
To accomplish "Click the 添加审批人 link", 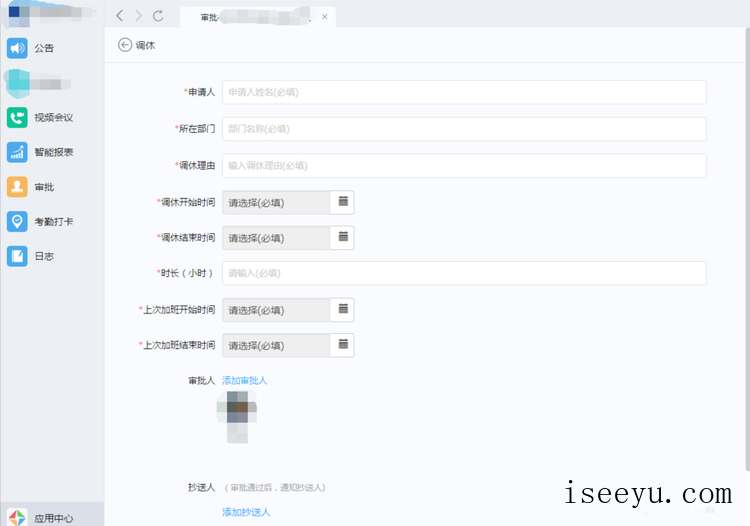I will (x=244, y=380).
